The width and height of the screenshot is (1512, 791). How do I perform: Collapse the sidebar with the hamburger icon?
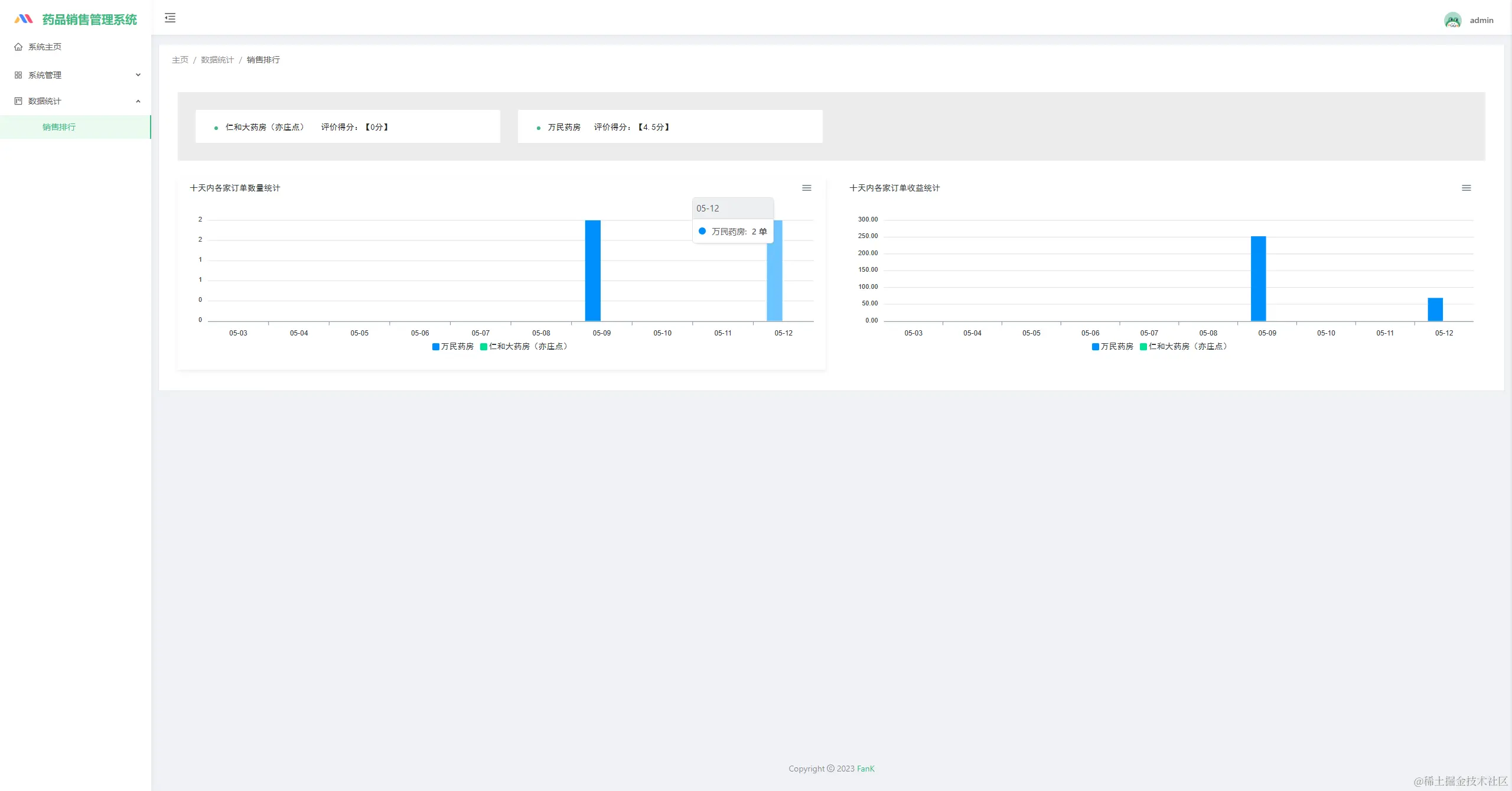click(x=170, y=18)
